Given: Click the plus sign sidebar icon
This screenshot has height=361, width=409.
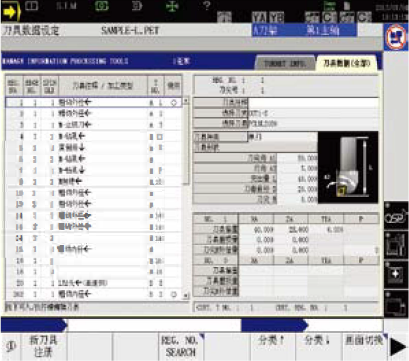Looking at the screenshot, I should (x=395, y=274).
